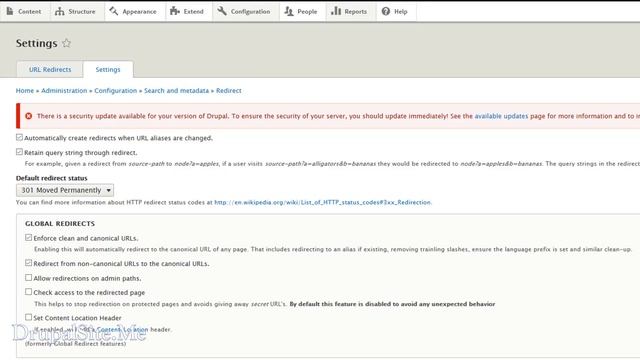Open the Reports bar-chart icon

[x=336, y=11]
